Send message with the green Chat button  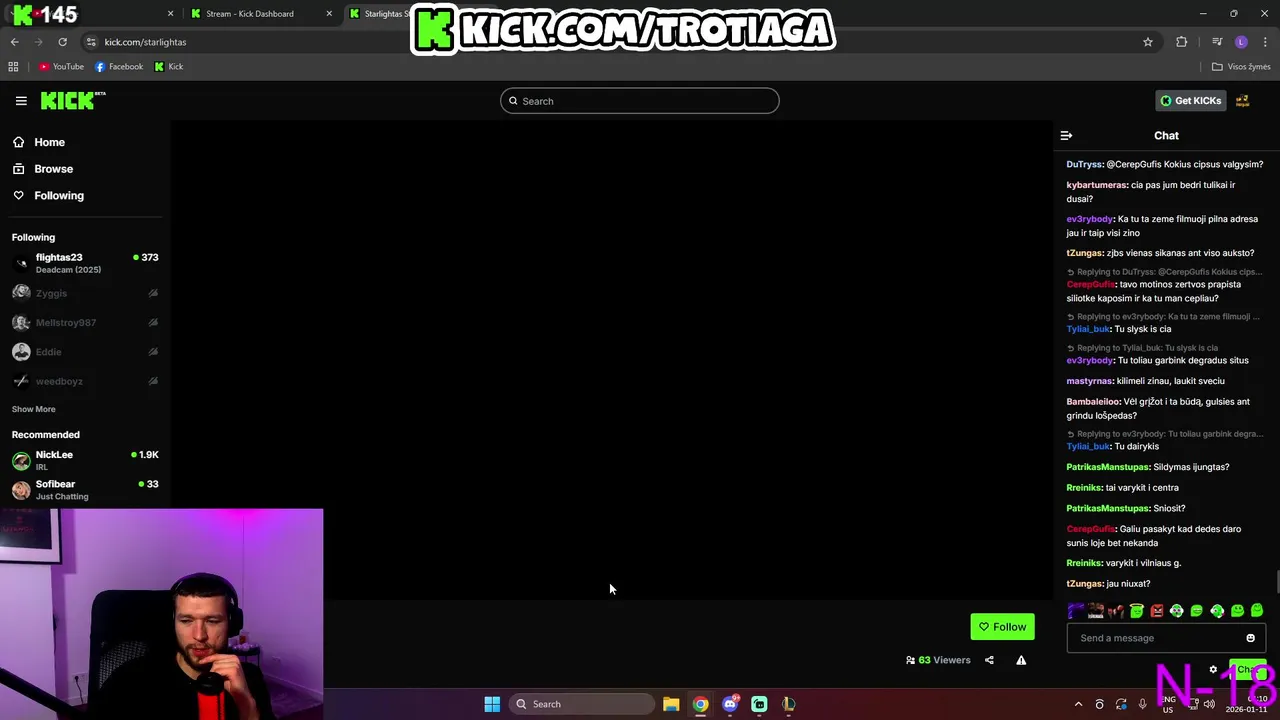click(1249, 670)
